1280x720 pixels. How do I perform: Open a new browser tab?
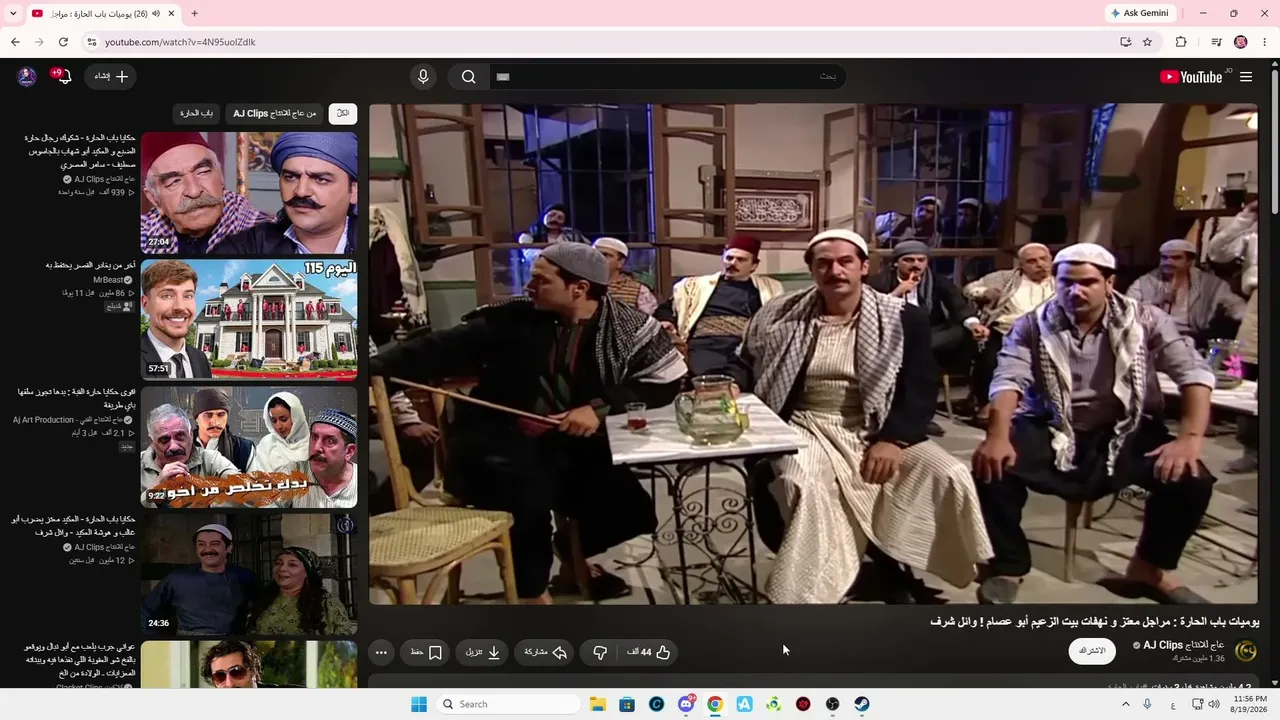[x=194, y=13]
